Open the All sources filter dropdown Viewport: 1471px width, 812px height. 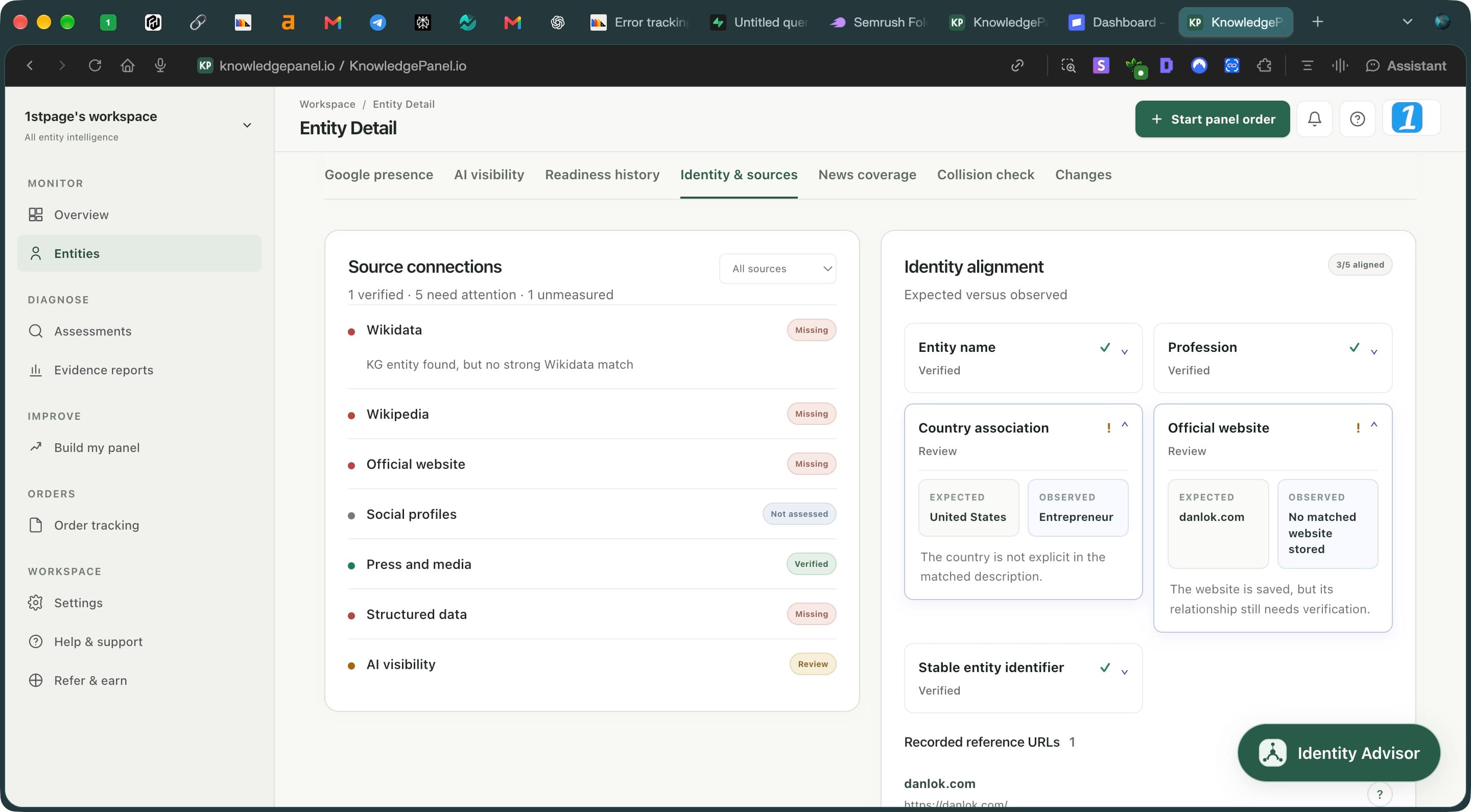point(778,269)
